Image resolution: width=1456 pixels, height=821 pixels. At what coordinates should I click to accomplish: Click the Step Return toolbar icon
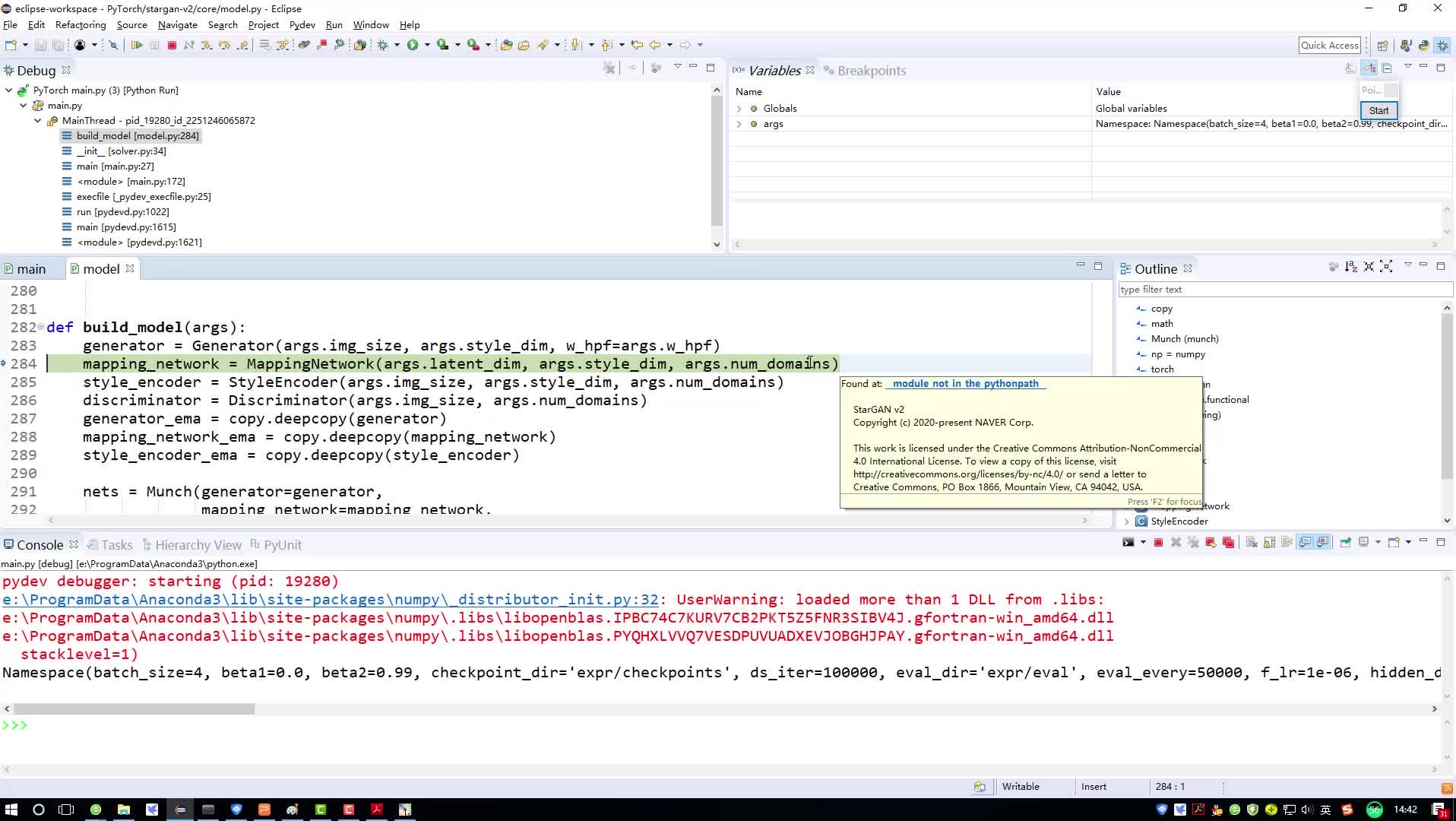click(x=242, y=46)
